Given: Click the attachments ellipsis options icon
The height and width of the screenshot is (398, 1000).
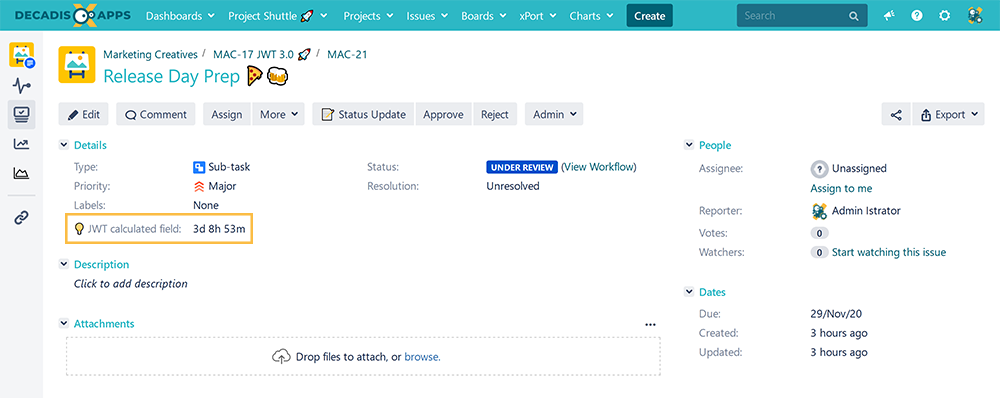Looking at the screenshot, I should click(650, 324).
